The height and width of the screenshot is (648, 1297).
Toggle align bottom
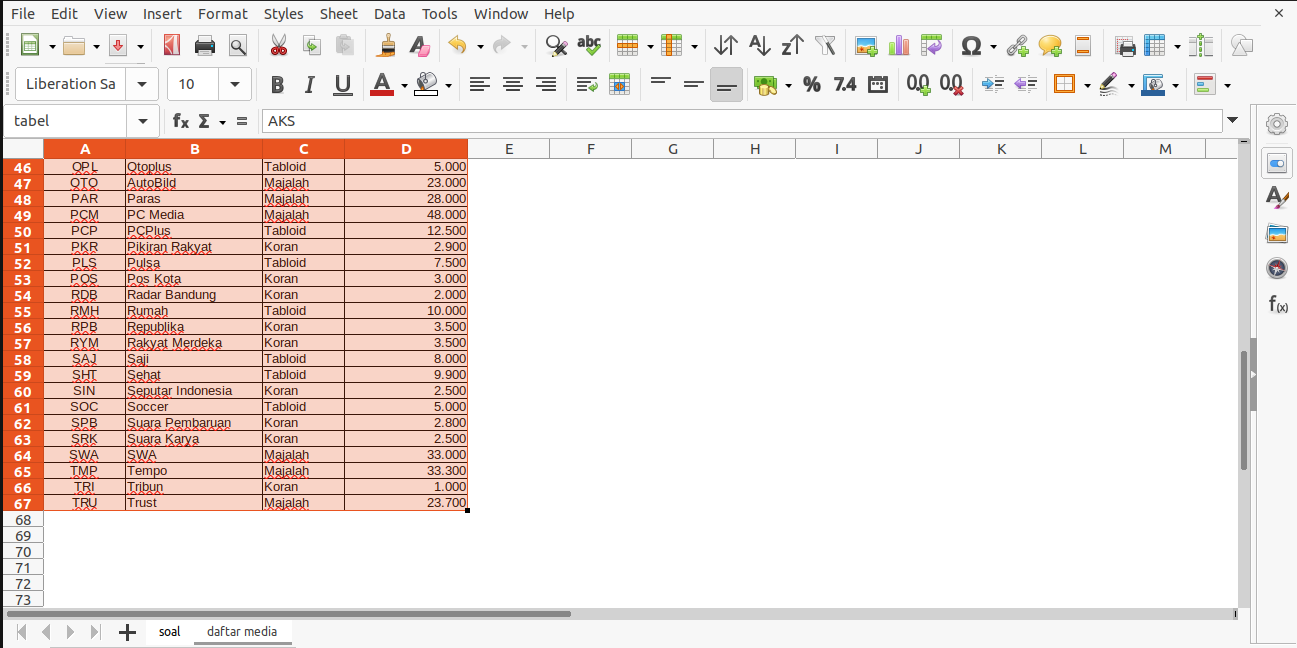point(727,85)
